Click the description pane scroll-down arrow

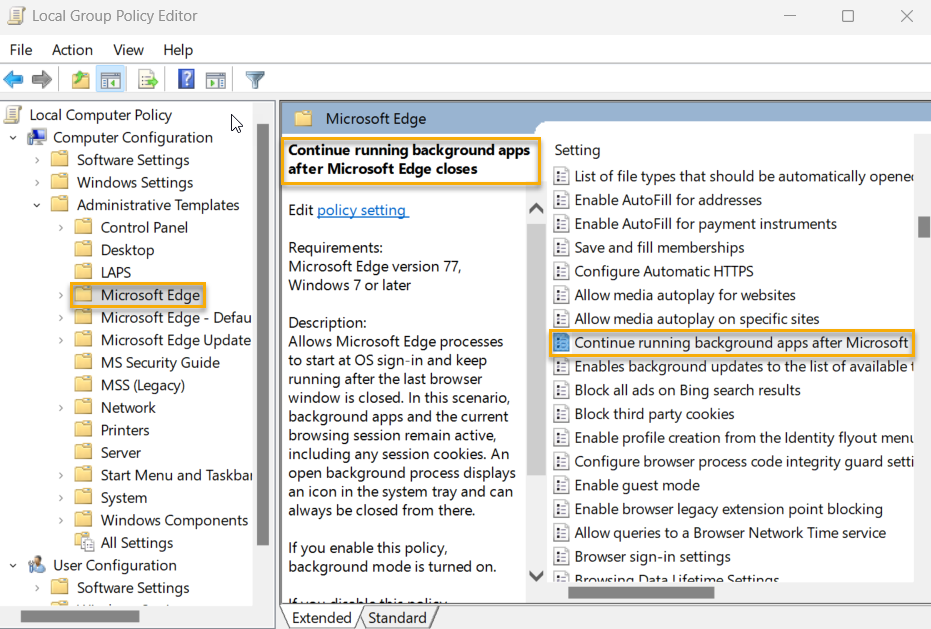coord(536,576)
